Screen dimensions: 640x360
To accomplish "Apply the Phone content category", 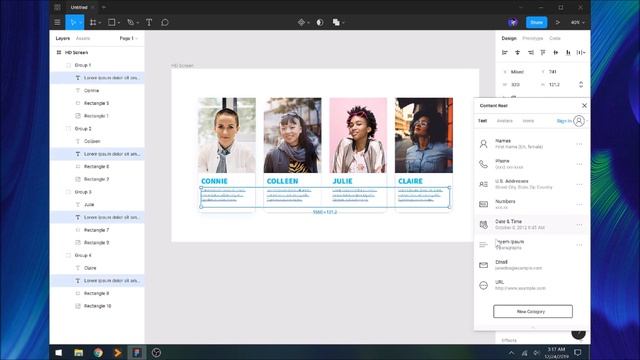I will point(531,164).
